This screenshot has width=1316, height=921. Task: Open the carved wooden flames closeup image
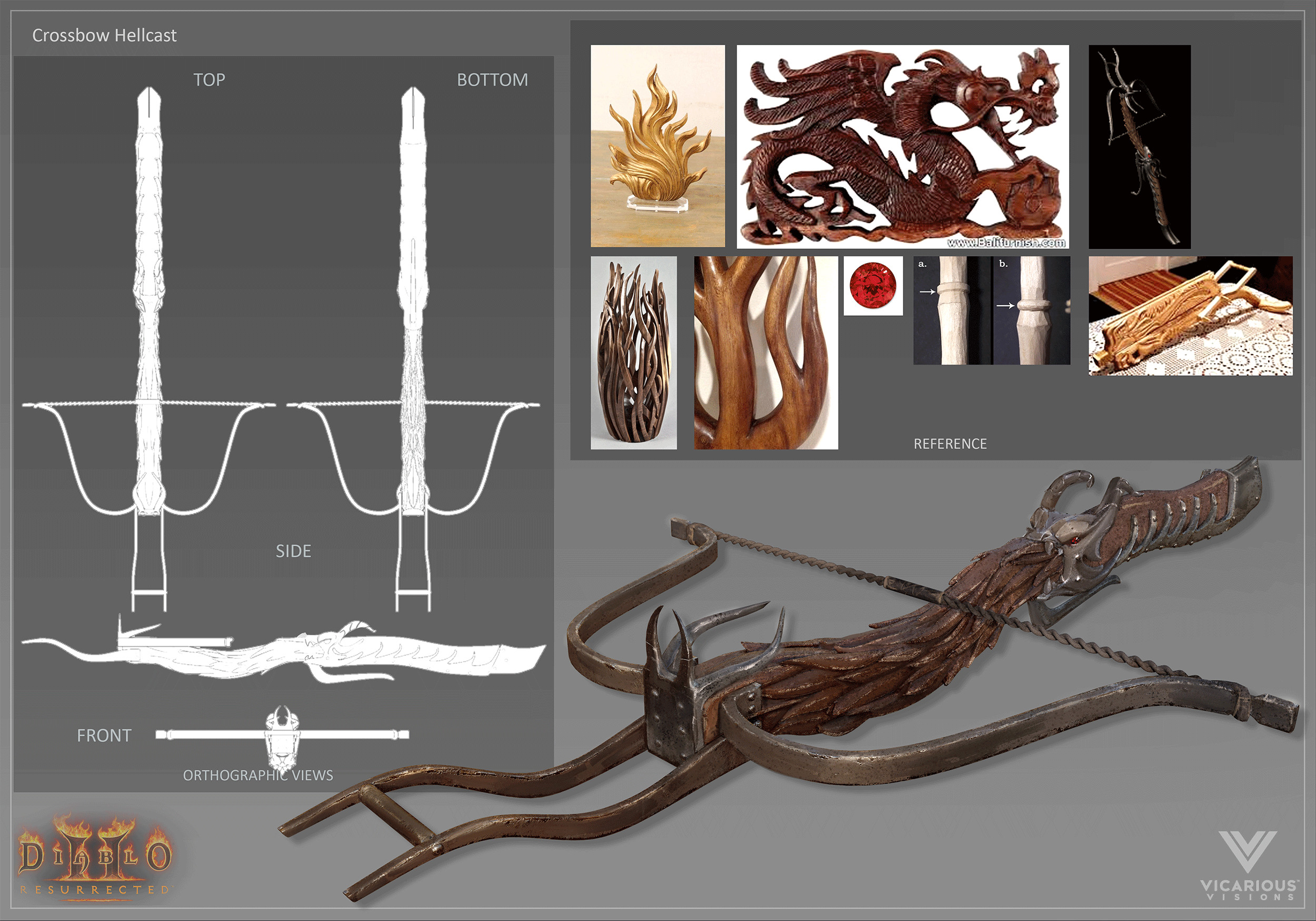coord(766,353)
